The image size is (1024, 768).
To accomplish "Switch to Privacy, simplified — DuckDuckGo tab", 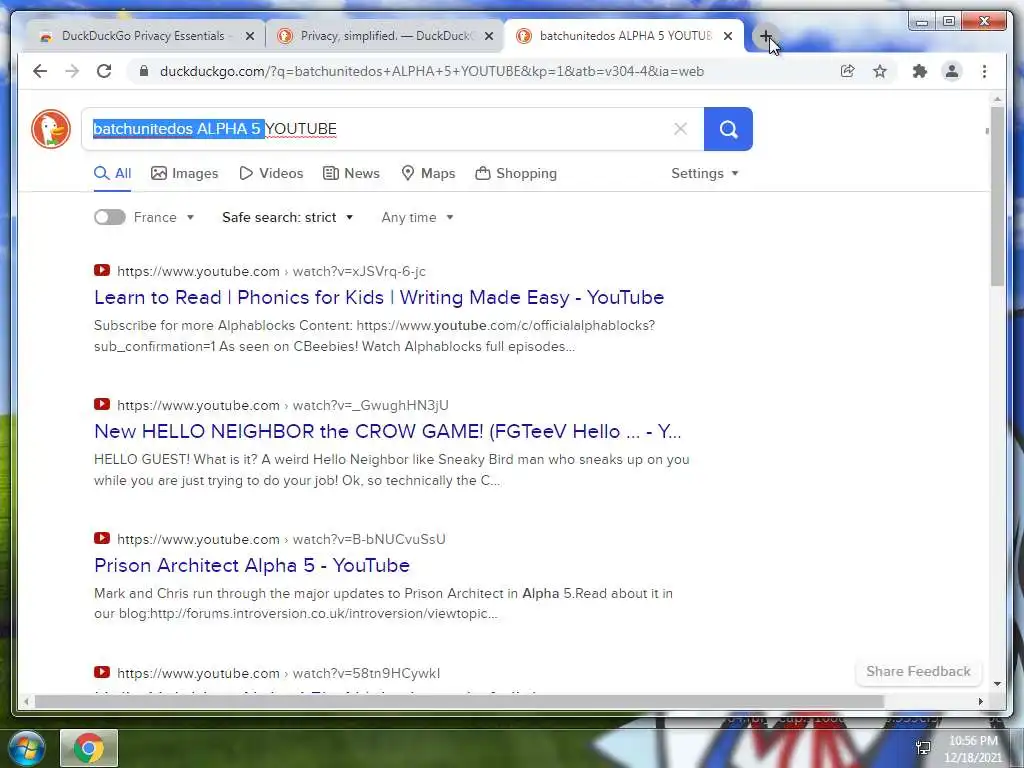I will (x=385, y=36).
